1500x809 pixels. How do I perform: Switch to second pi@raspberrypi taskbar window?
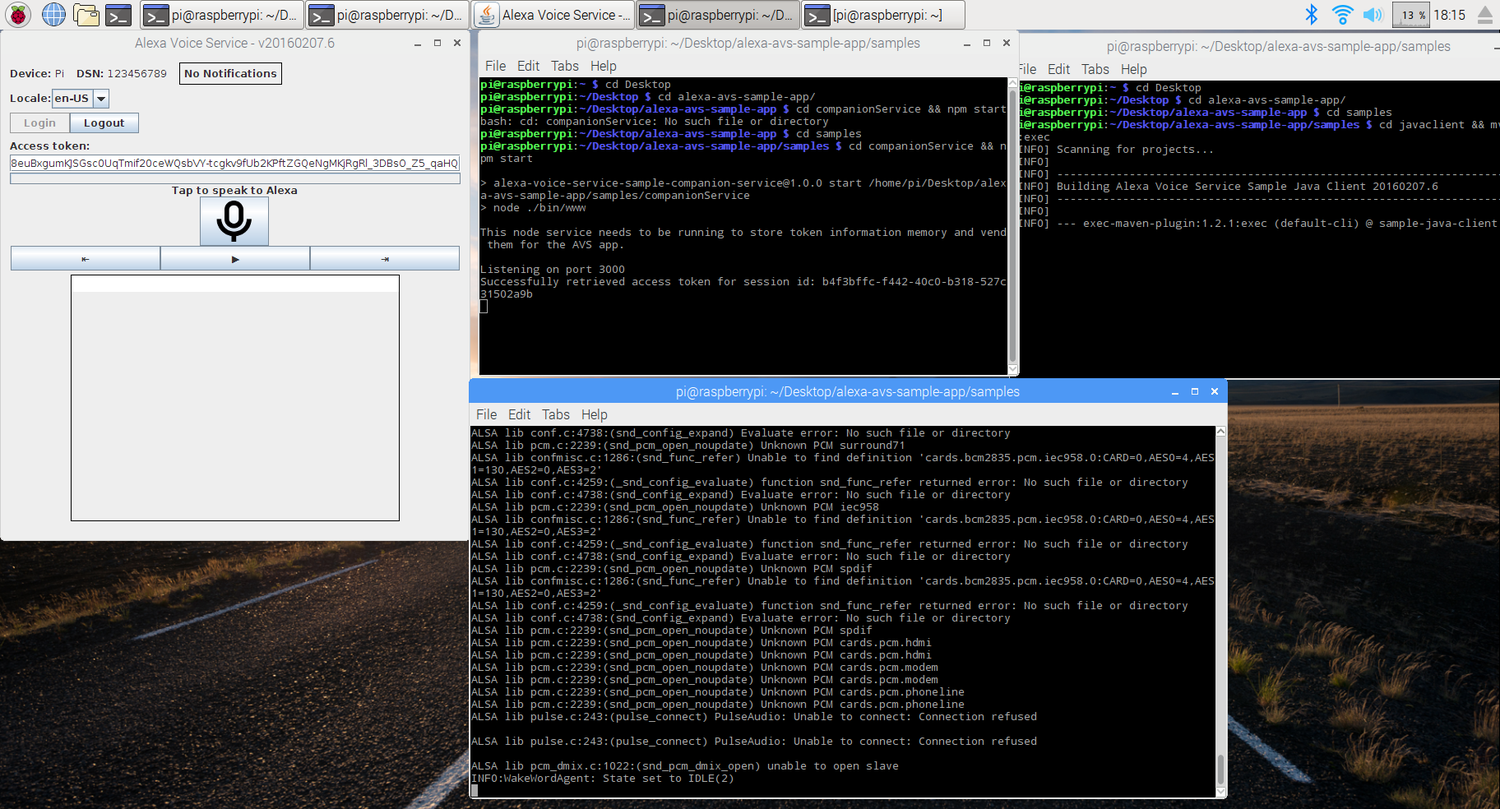coord(386,15)
